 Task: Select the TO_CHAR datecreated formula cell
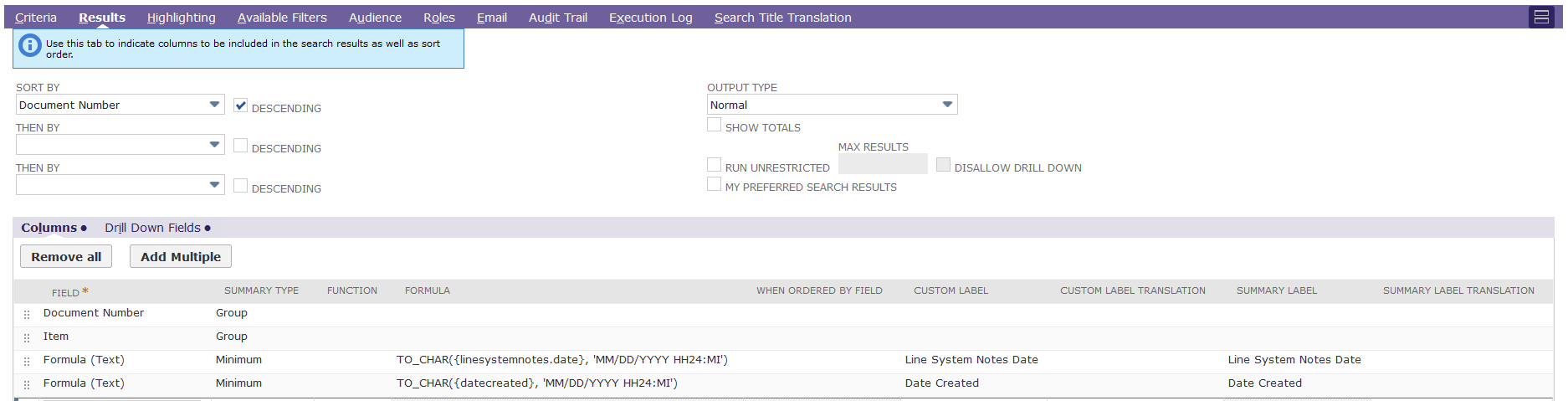tap(537, 383)
